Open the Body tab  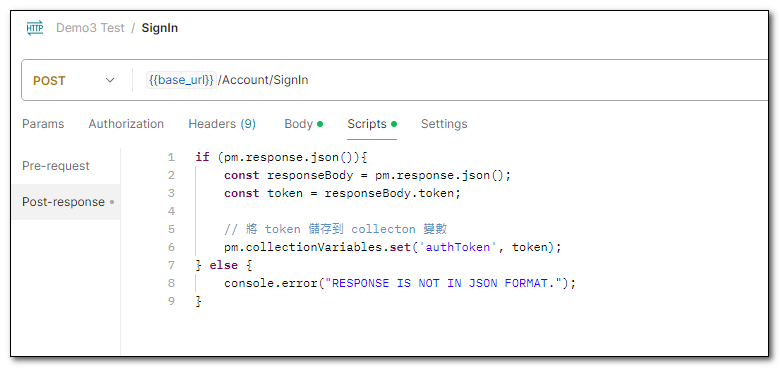(x=298, y=124)
